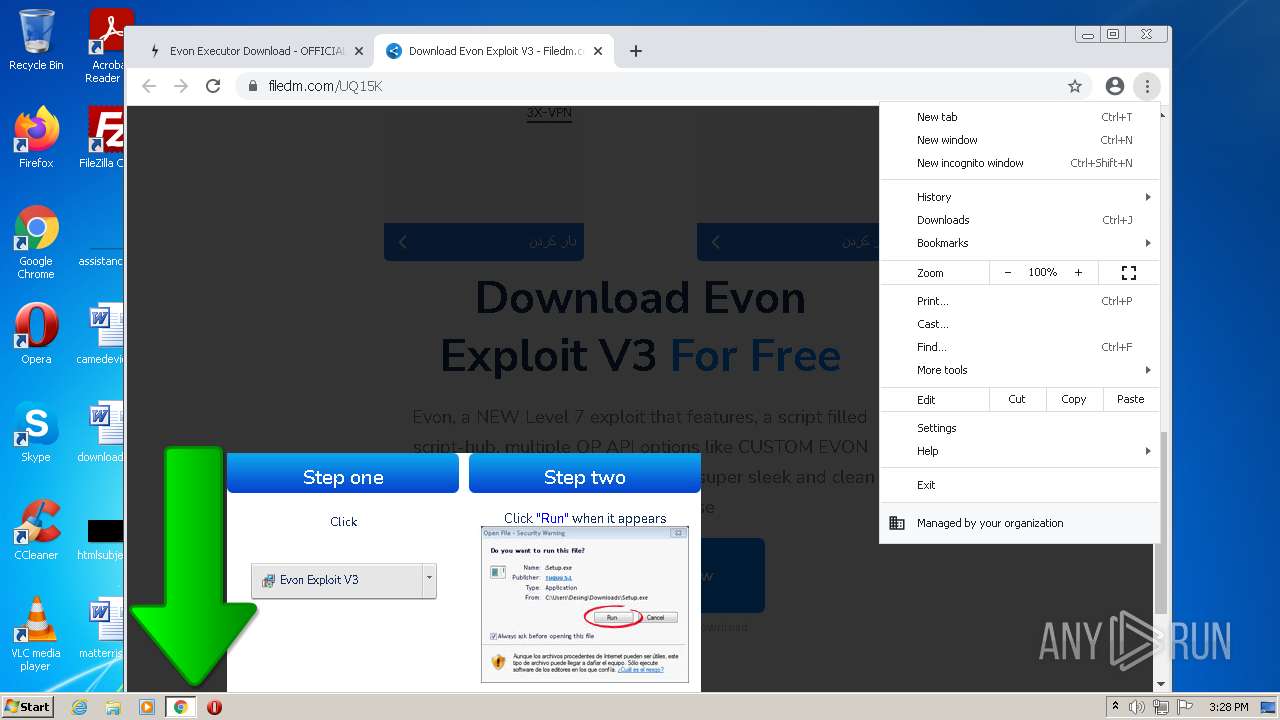The image size is (1280, 720).
Task: Click the taskbar clock 3:28 PM
Action: point(1228,707)
